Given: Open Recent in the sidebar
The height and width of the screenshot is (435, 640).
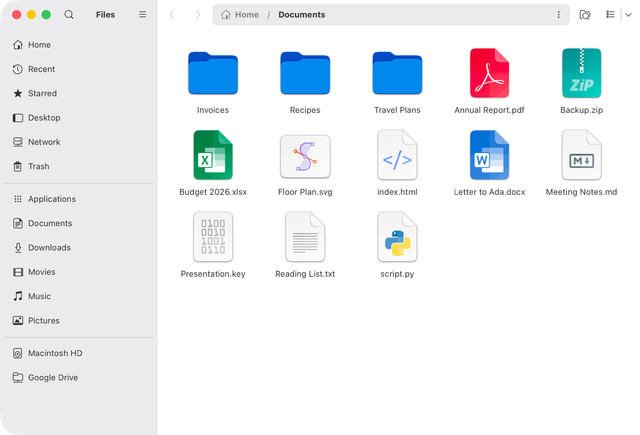Looking at the screenshot, I should click(x=79, y=69).
